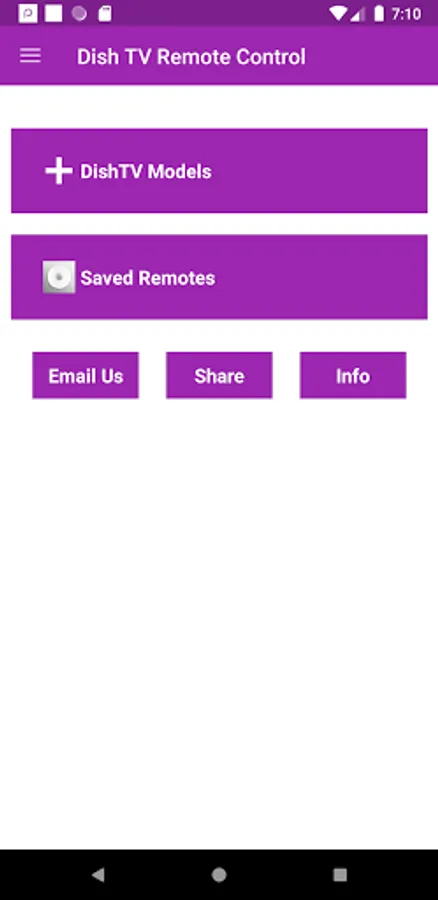
Task: Tap the white square notification icon
Action: [x=53, y=14]
